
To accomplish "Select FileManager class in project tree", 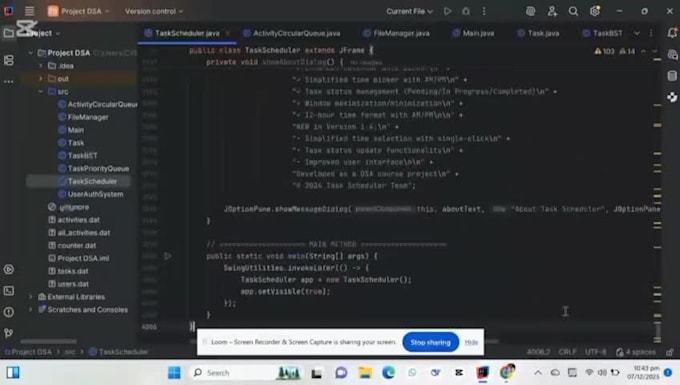I will coord(83,117).
